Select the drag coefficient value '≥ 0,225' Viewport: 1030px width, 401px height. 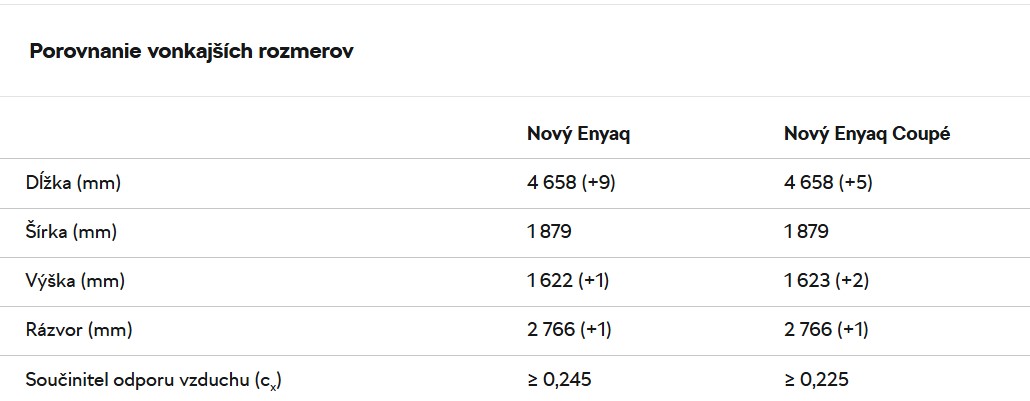(816, 379)
